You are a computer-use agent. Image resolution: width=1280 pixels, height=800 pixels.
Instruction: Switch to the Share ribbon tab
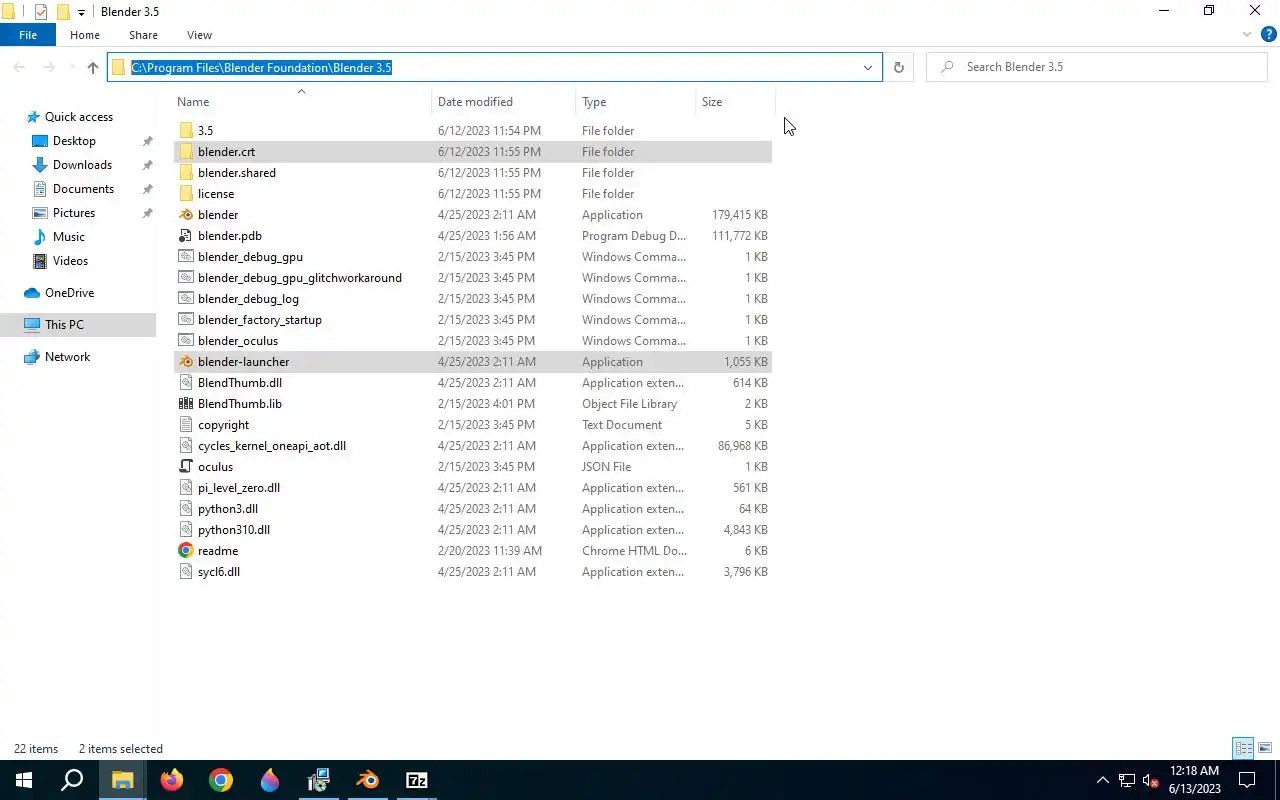[143, 35]
